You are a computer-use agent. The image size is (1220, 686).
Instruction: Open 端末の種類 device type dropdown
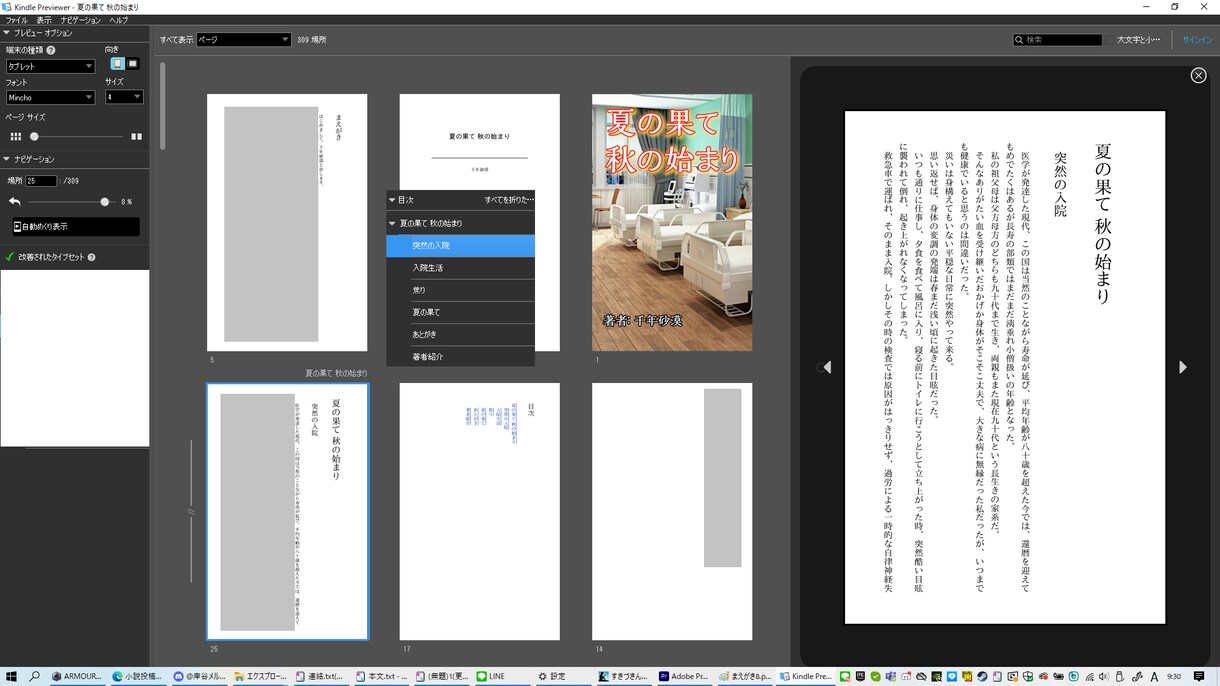click(x=50, y=66)
